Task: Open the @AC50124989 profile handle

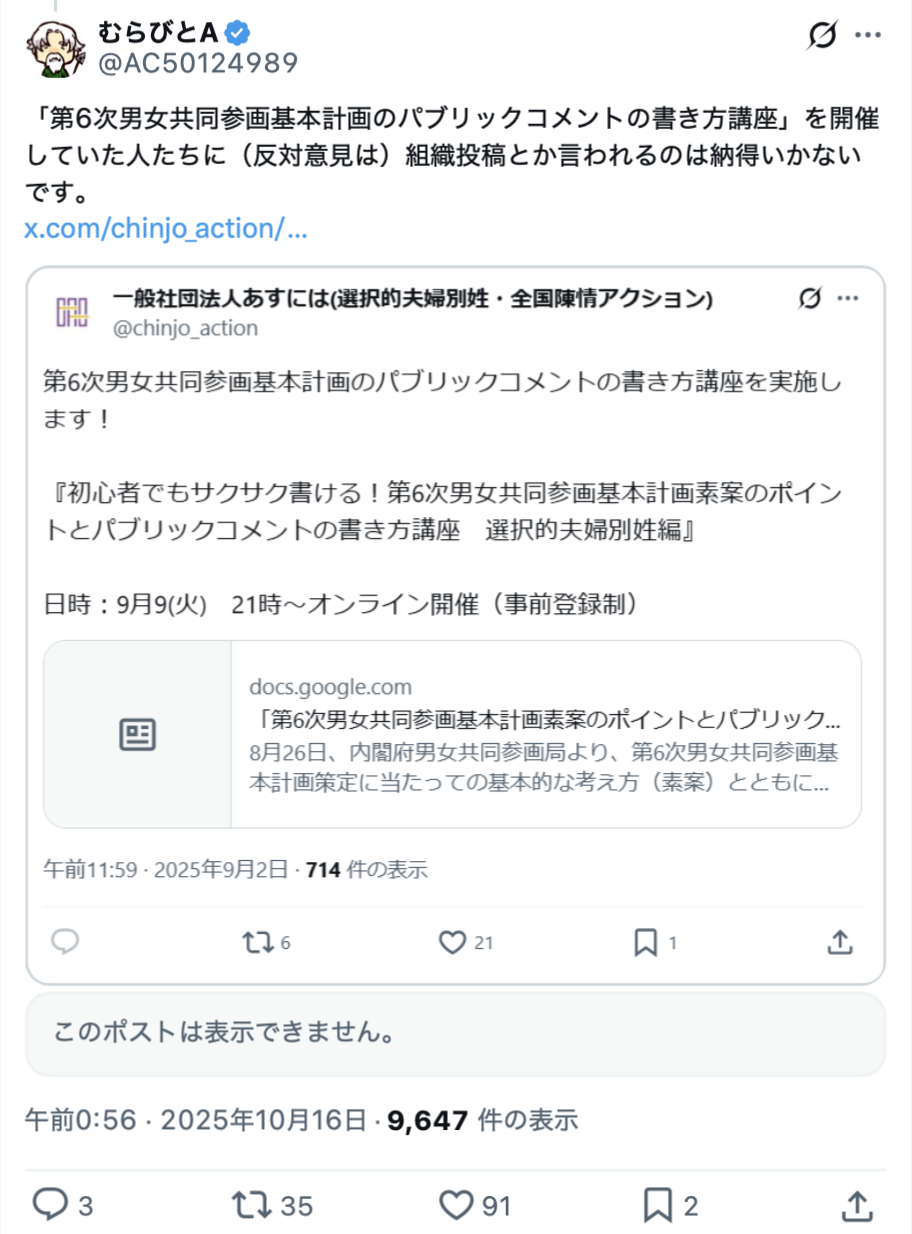Action: (x=198, y=63)
